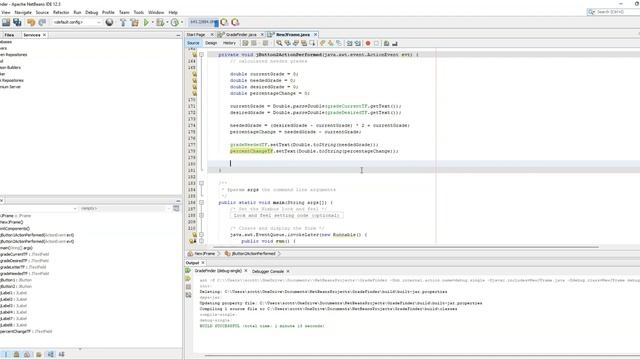Open the Window menu
The height and width of the screenshot is (360, 640).
(x=156, y=13)
